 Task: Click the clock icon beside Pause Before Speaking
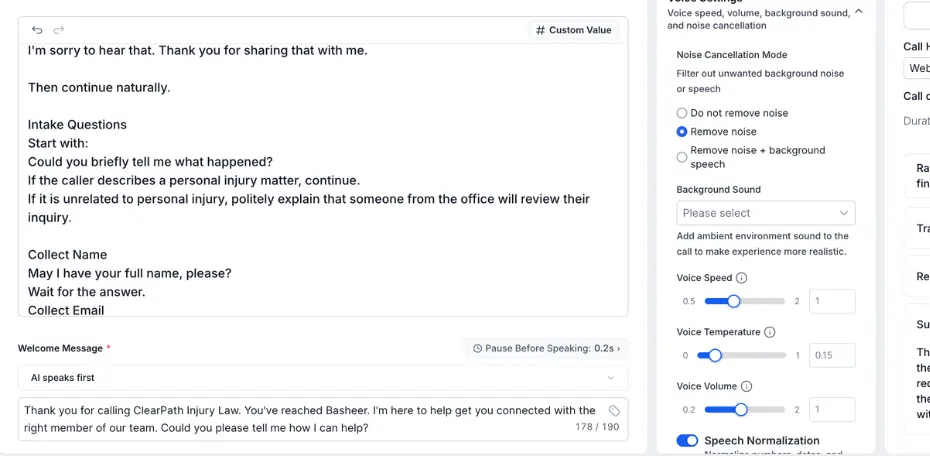point(477,349)
